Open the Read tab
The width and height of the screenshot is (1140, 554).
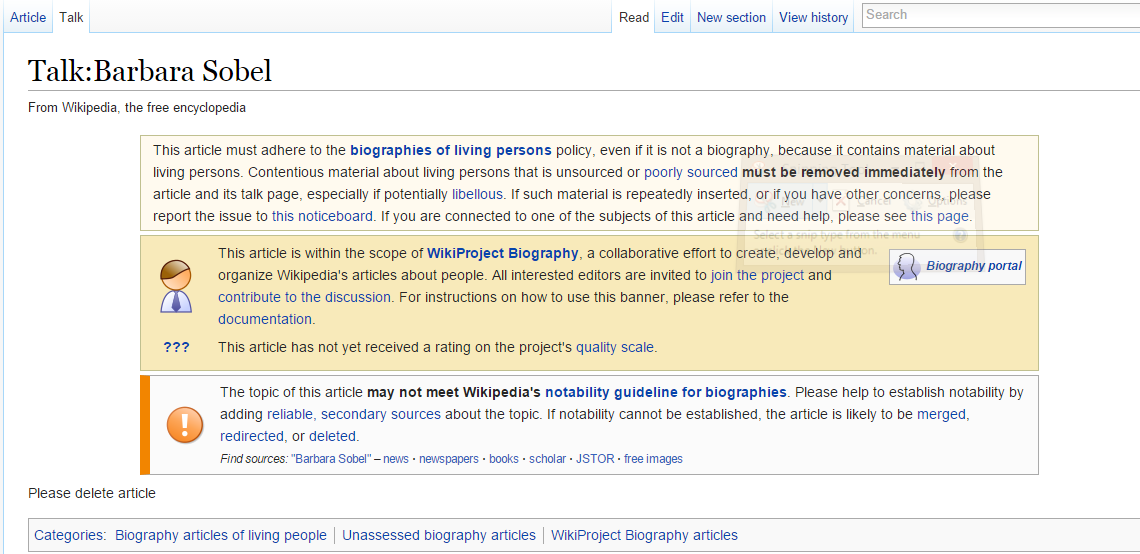point(633,17)
